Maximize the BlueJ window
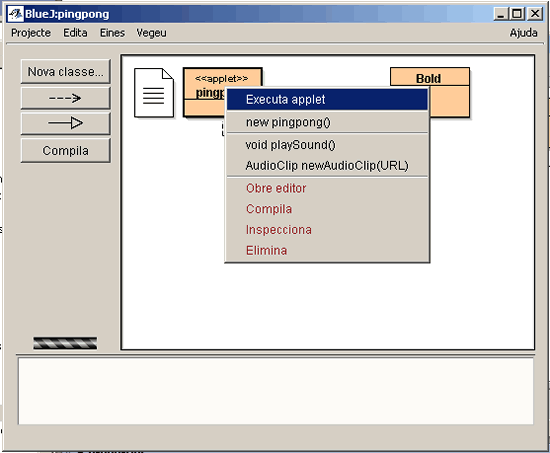Viewport: 550px width, 453px height. coord(517,14)
